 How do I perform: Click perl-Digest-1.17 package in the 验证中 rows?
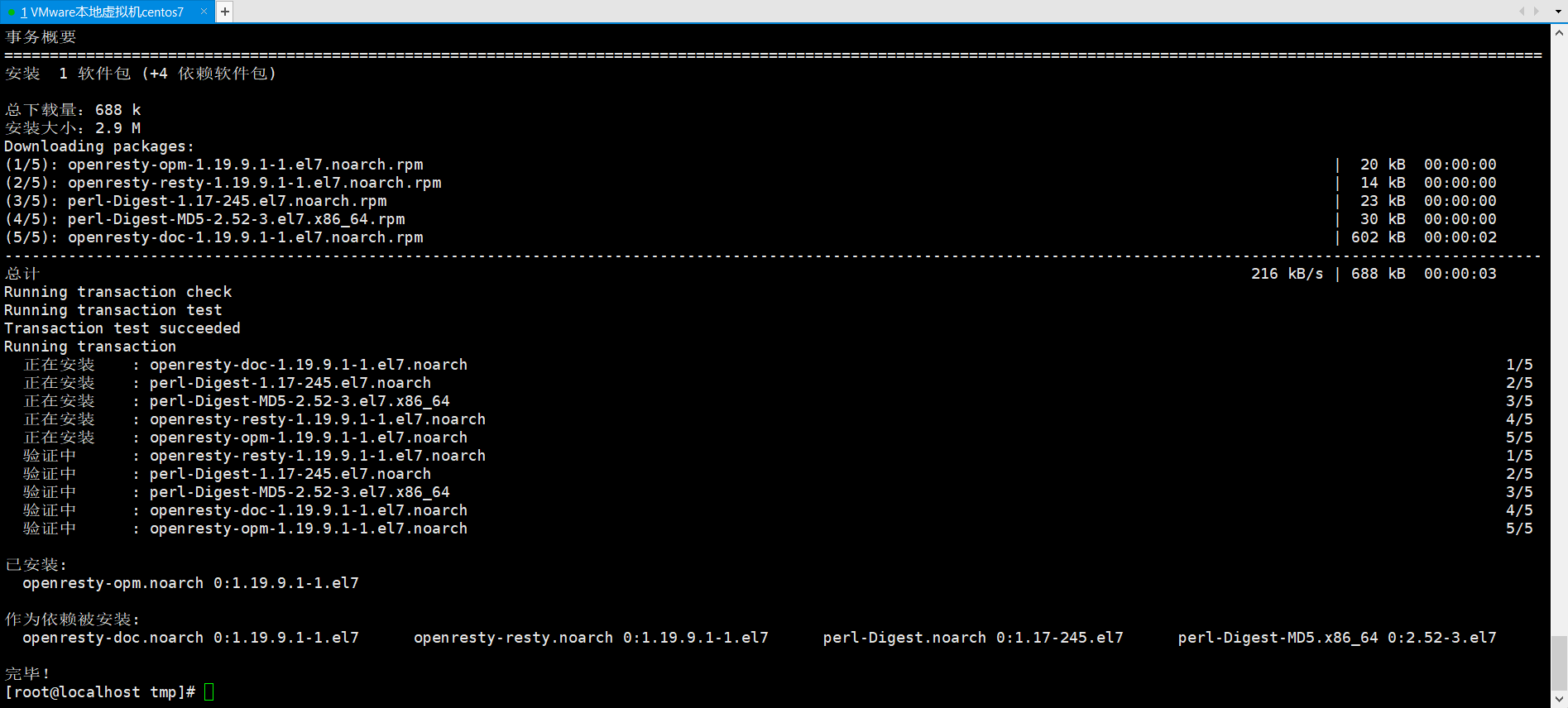tap(290, 474)
